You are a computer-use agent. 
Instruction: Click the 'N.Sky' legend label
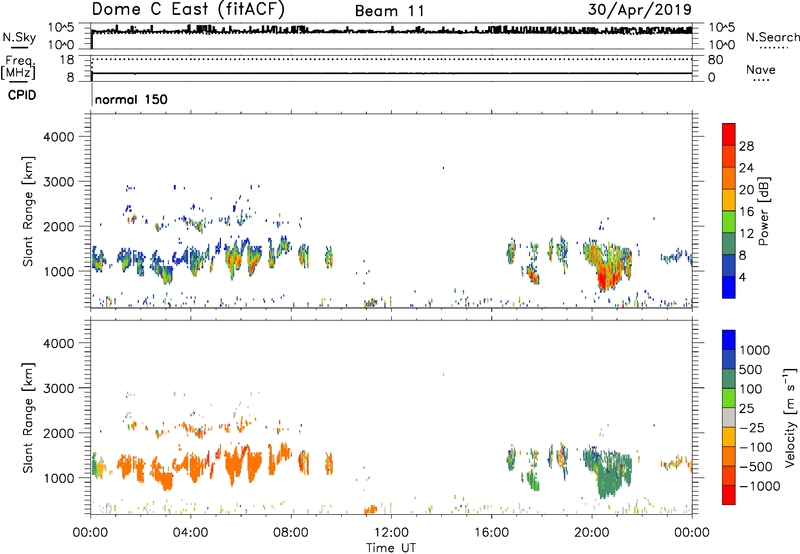tap(19, 37)
